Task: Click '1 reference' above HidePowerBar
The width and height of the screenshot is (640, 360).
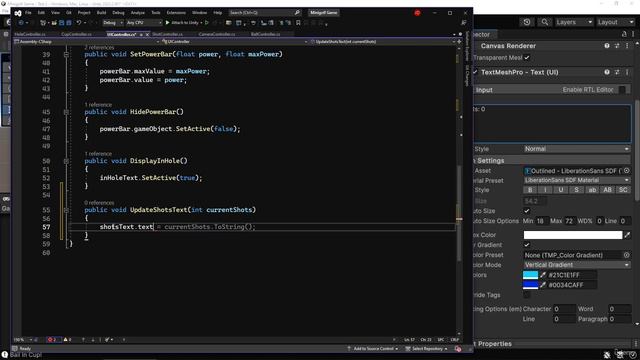Action: (x=98, y=105)
